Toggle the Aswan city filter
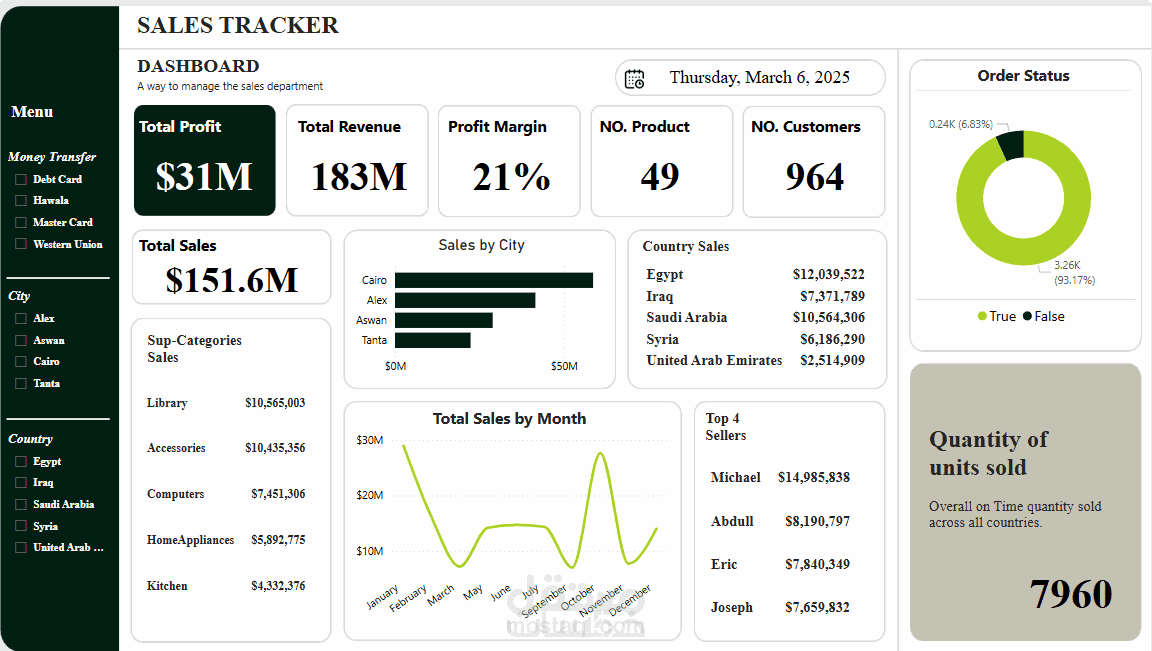This screenshot has height=651, width=1152. [x=20, y=341]
